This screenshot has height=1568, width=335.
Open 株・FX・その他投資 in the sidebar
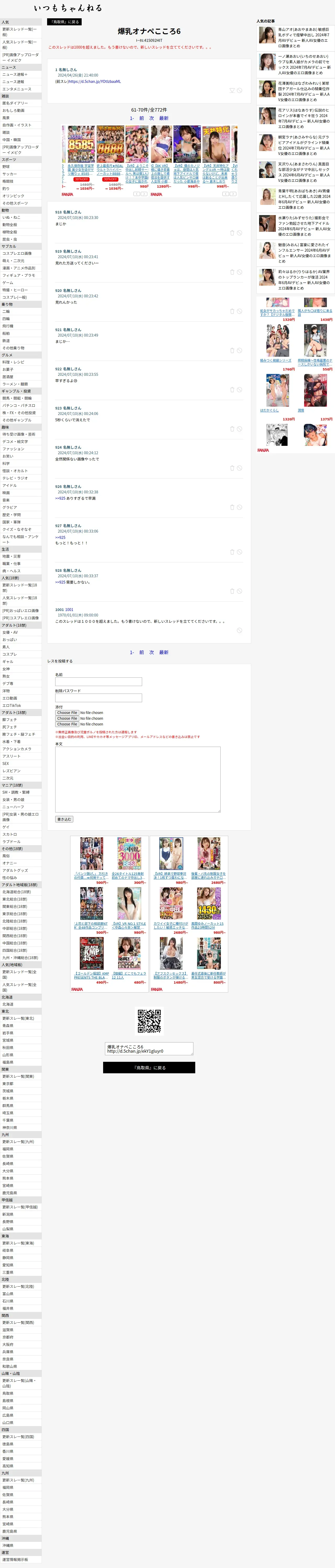click(x=21, y=413)
